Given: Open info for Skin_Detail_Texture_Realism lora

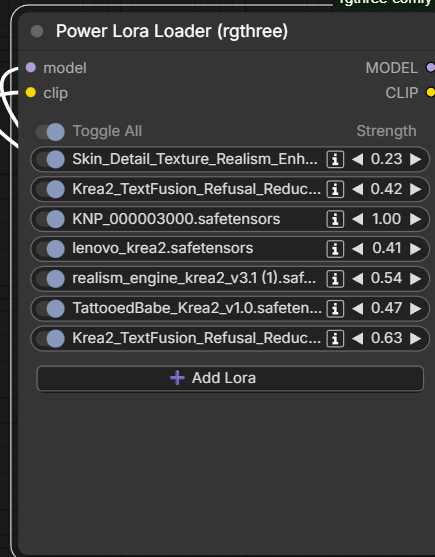Looking at the screenshot, I should (335, 159).
